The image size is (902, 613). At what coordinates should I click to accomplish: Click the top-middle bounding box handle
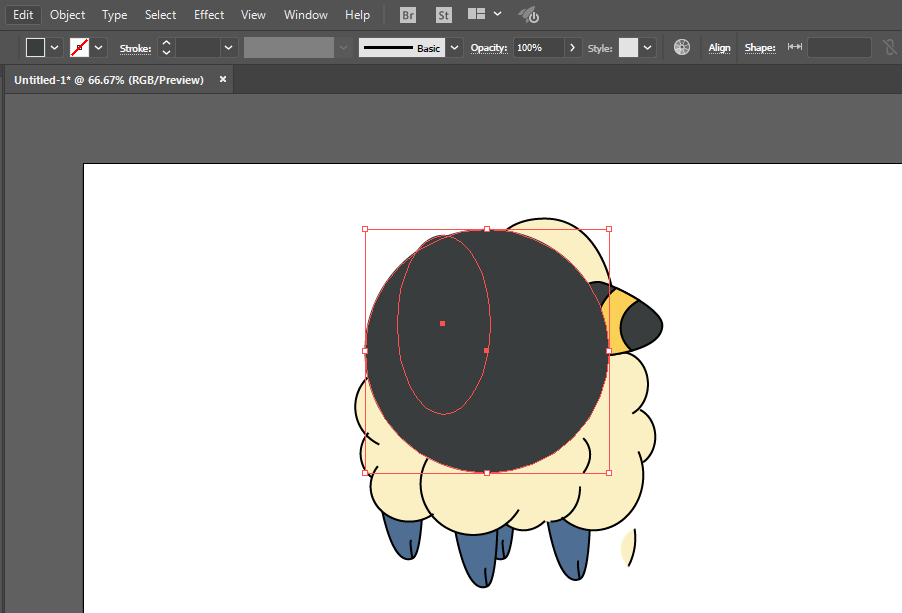pyautogui.click(x=487, y=229)
